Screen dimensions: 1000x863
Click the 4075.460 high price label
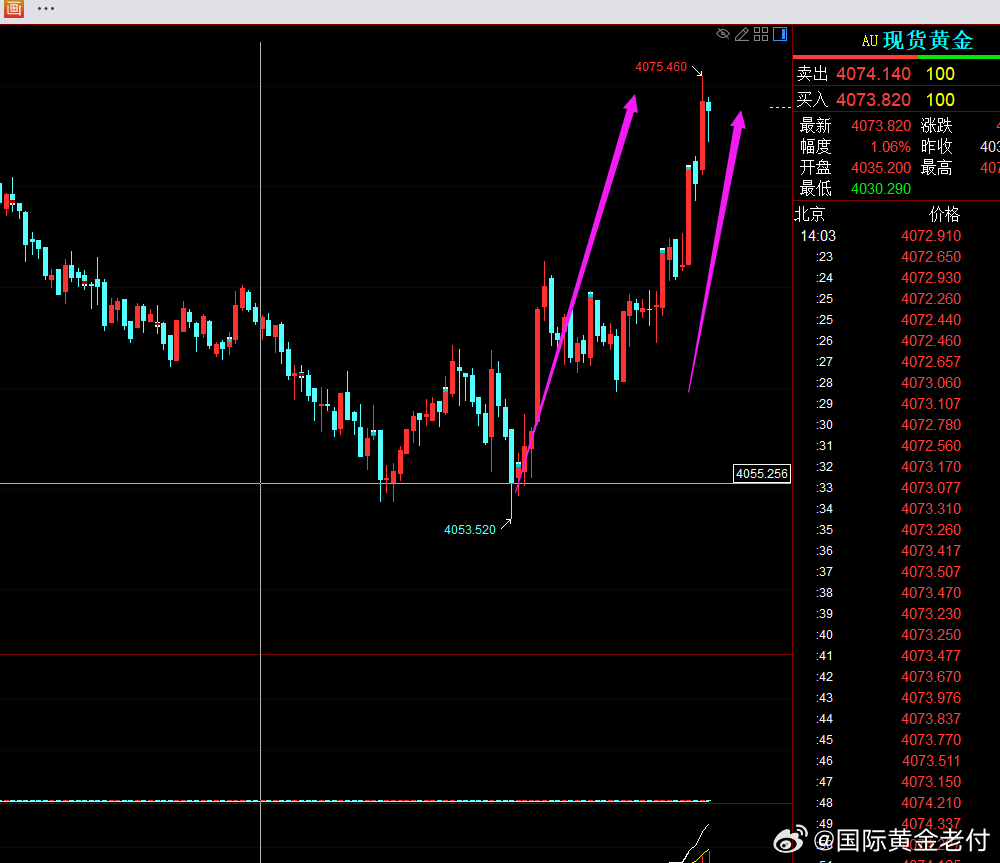661,67
